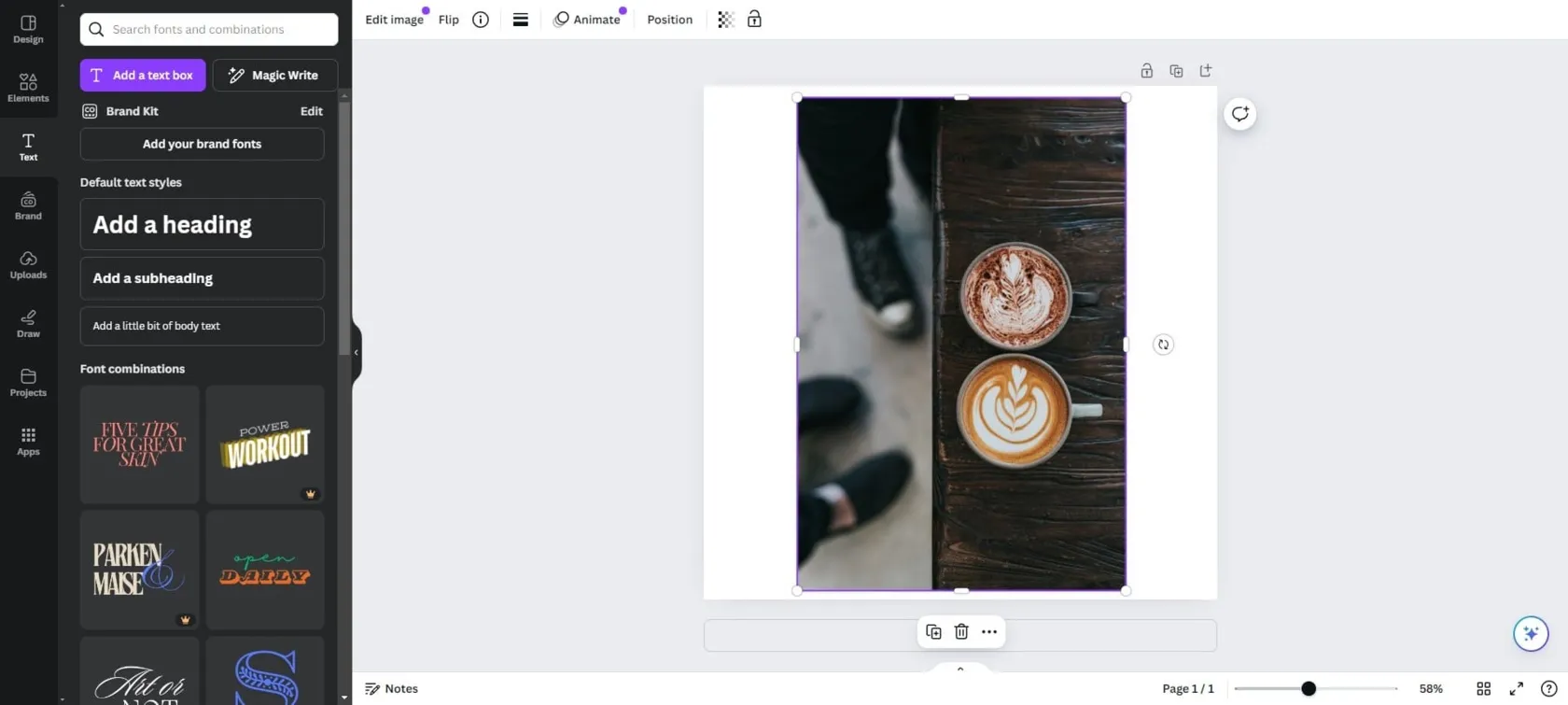
Task: Click the Magic Write button
Action: 274,76
